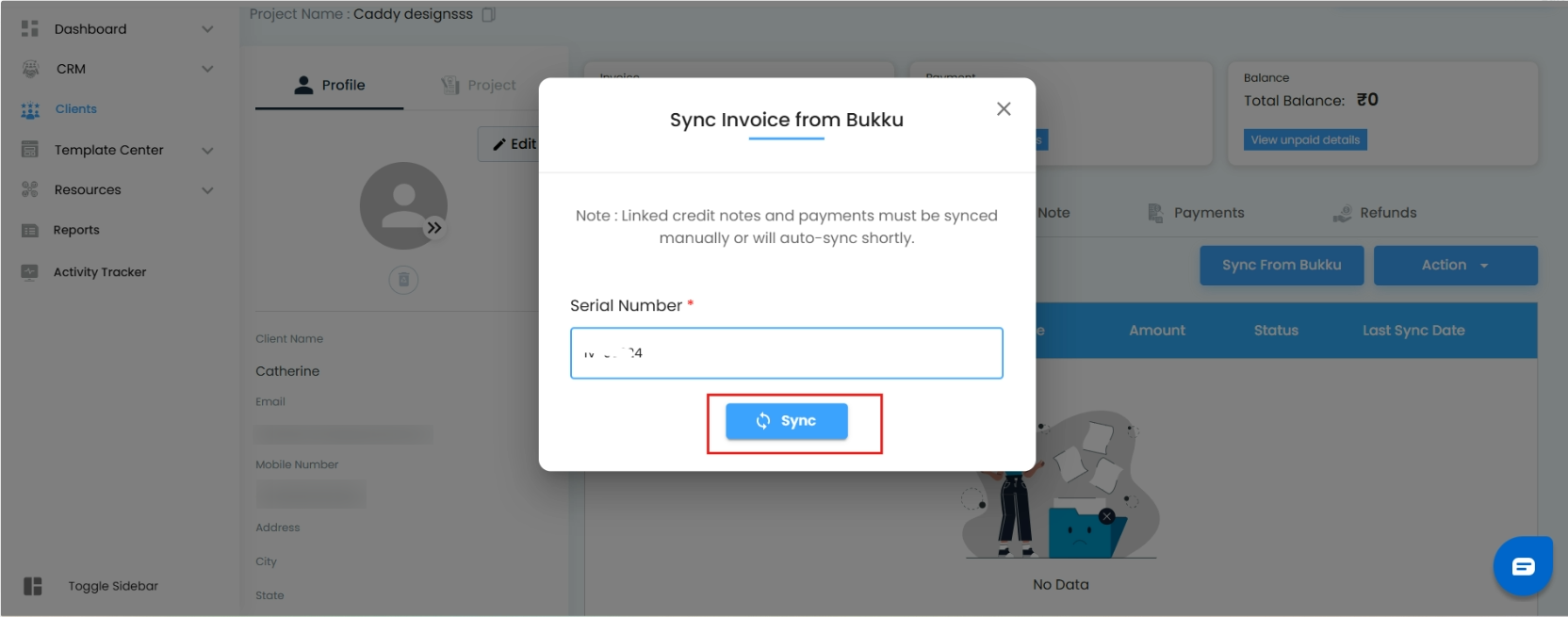Click the Activity Tracker sidebar icon
Viewport: 1568px width, 617px height.
coord(30,272)
